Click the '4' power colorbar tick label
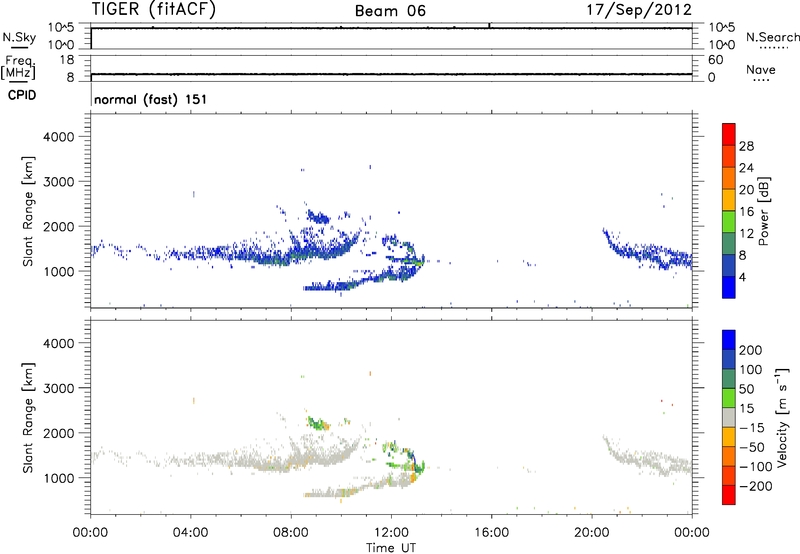The height and width of the screenshot is (554, 800). 742,277
